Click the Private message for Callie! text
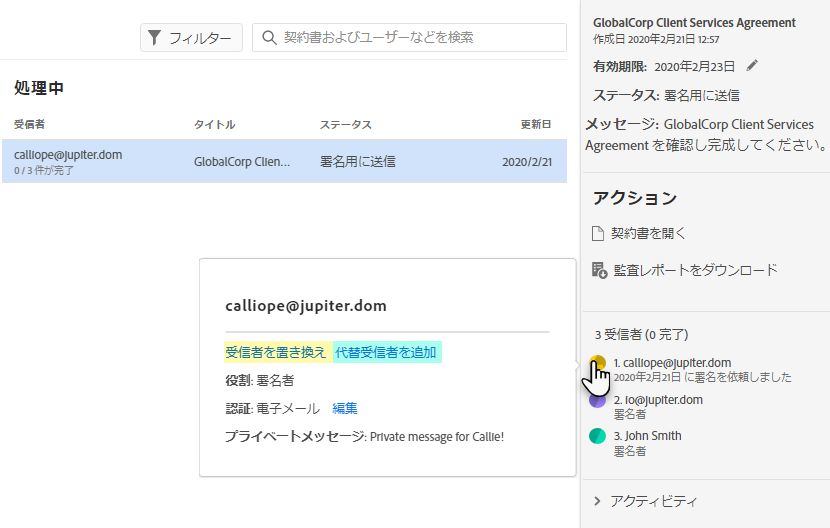 coord(437,437)
